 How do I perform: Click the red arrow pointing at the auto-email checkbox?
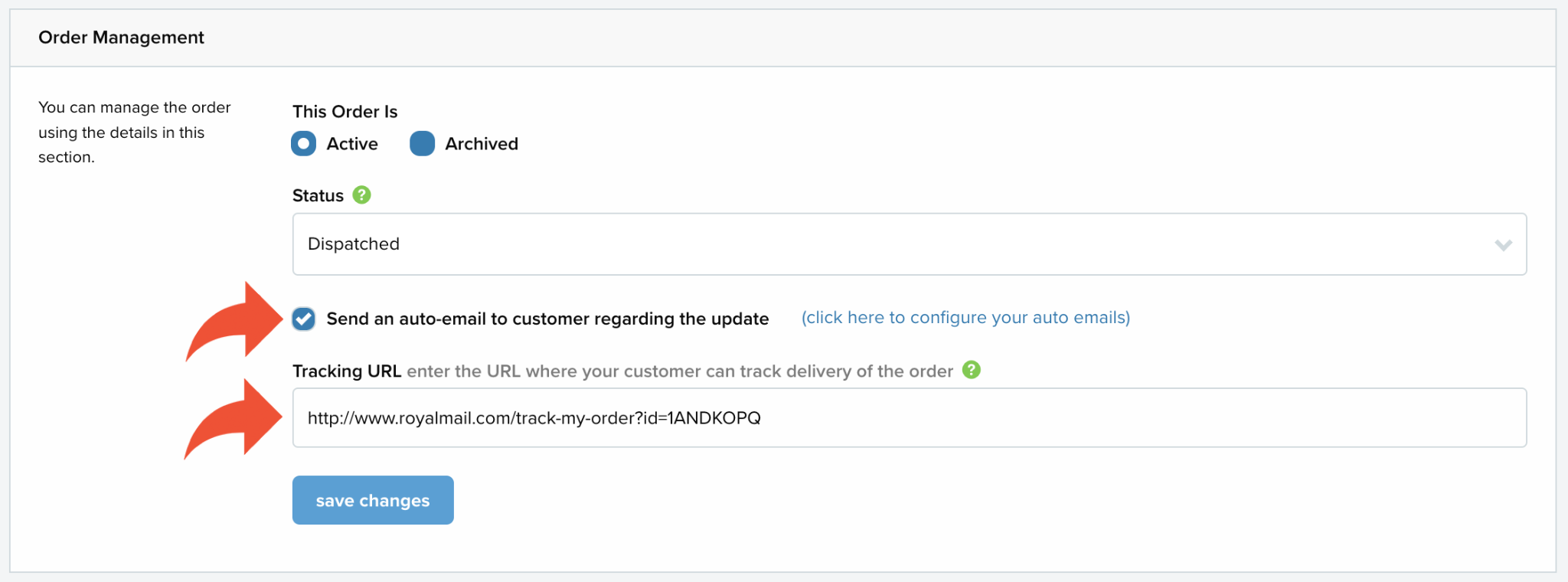click(234, 321)
